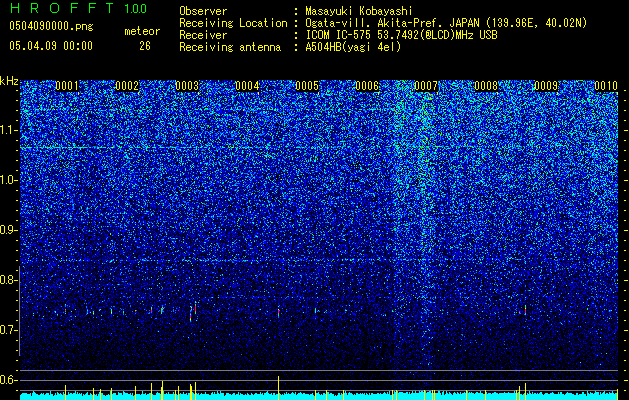Click the receiver value ICOM IC-575 53.7492 MHz
The height and width of the screenshot is (400, 629).
401,35
